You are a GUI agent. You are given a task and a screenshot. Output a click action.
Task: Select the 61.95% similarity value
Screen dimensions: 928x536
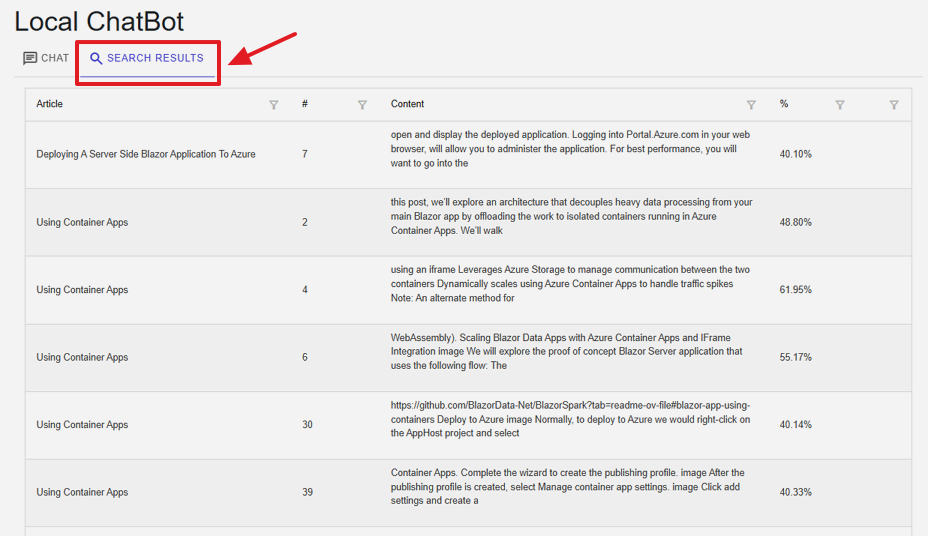795,290
